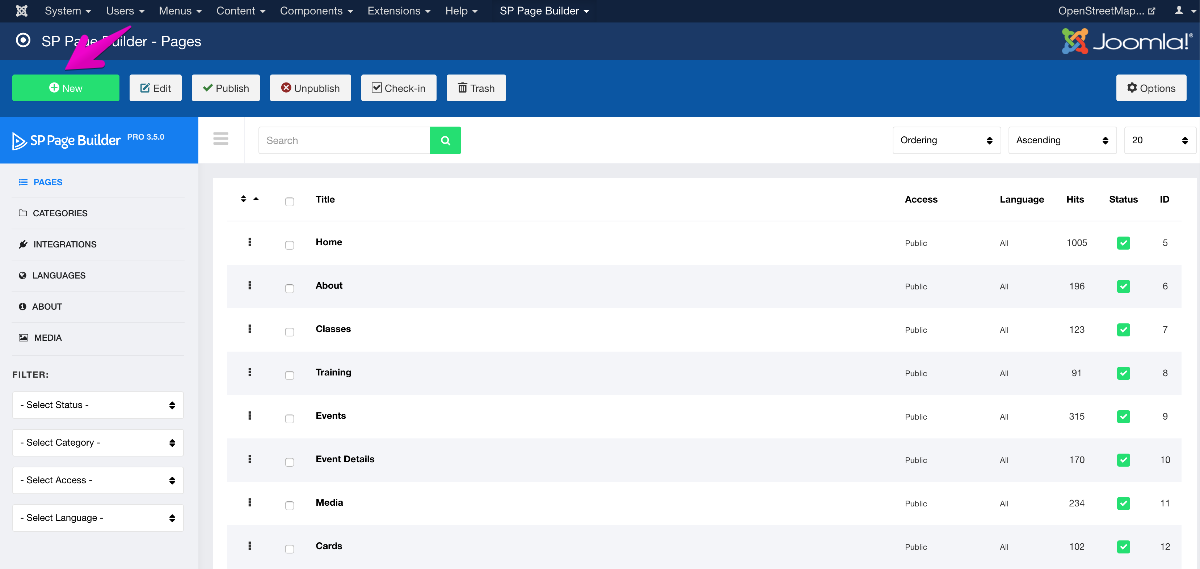1200x569 pixels.
Task: Click the Edit toolbar button
Action: 155,88
